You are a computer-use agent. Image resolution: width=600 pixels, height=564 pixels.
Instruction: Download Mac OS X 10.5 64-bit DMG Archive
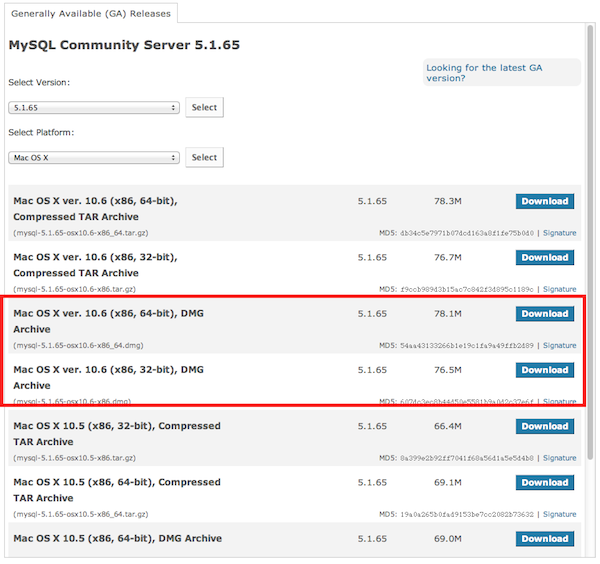(545, 539)
